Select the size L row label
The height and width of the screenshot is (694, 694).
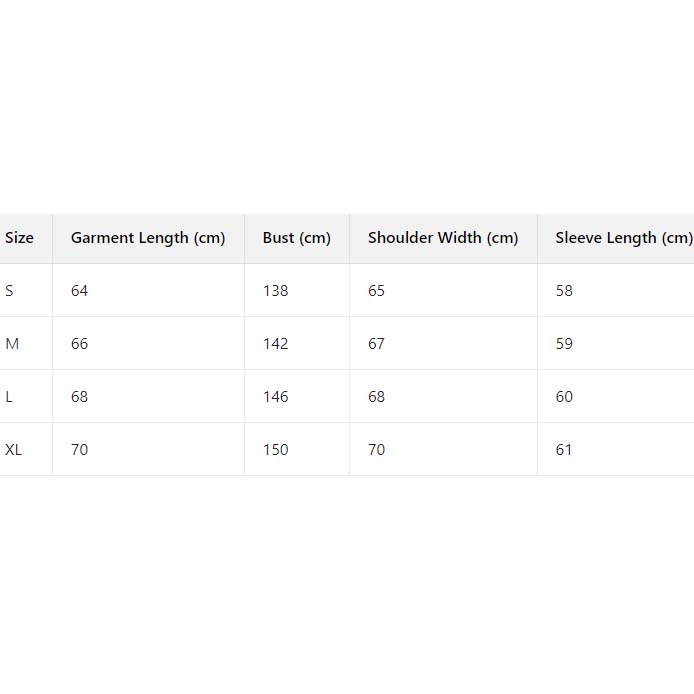point(9,397)
